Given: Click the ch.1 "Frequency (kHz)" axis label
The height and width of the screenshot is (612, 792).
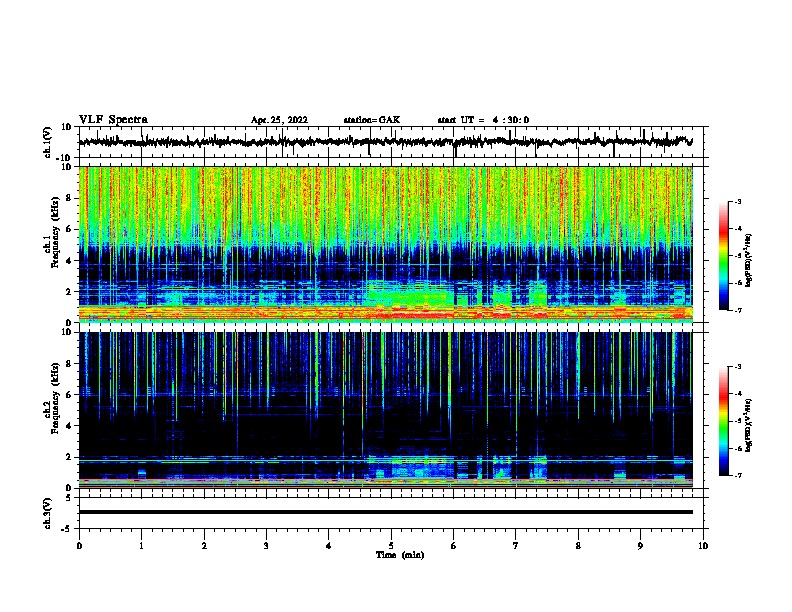Looking at the screenshot, I should tap(55, 232).
